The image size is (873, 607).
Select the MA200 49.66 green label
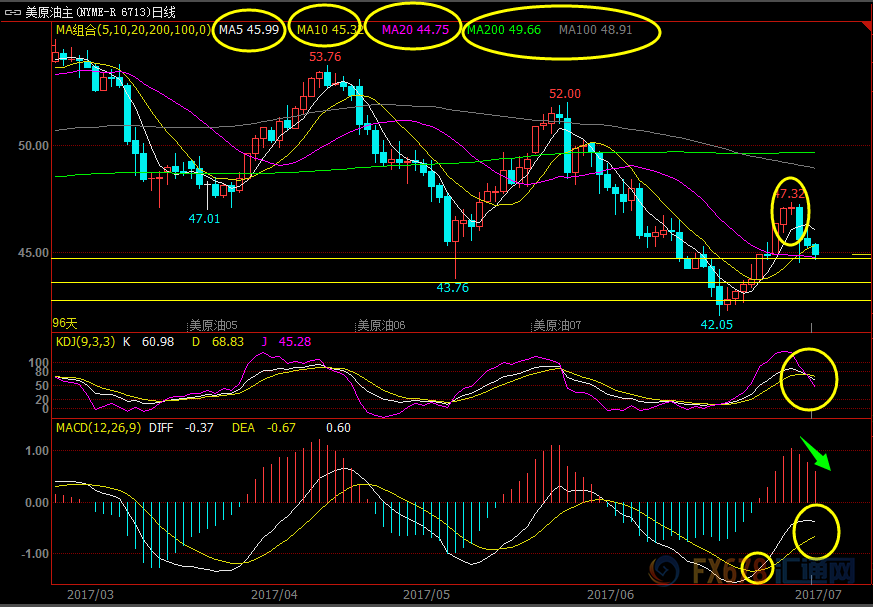[504, 30]
